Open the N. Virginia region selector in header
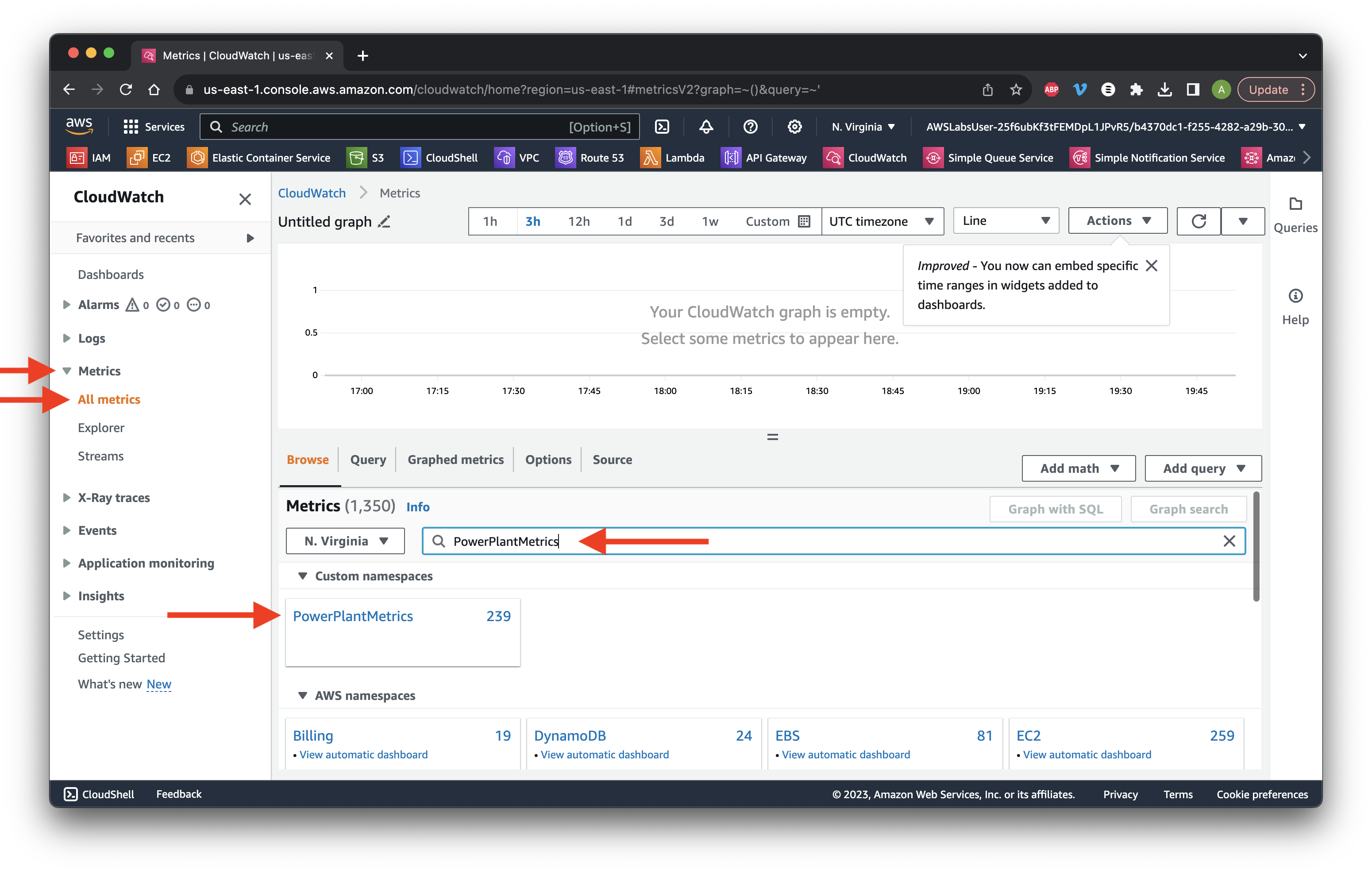The width and height of the screenshot is (1372, 873). click(x=863, y=127)
